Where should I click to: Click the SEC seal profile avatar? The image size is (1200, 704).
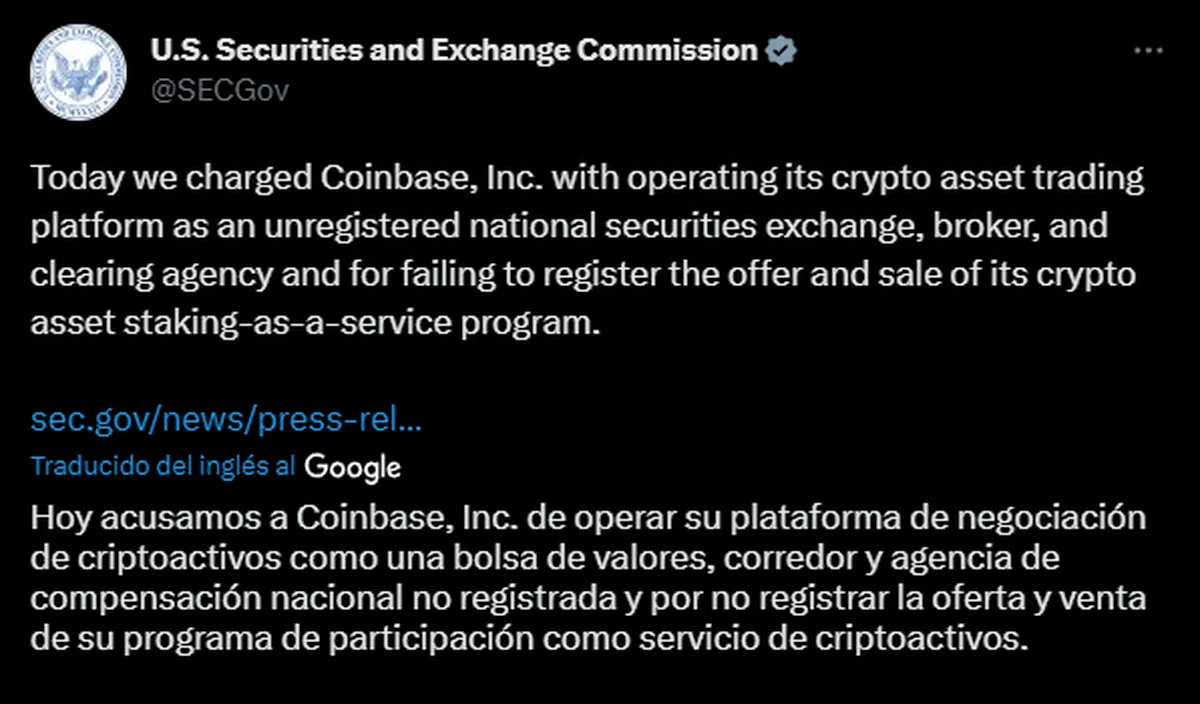pos(77,72)
